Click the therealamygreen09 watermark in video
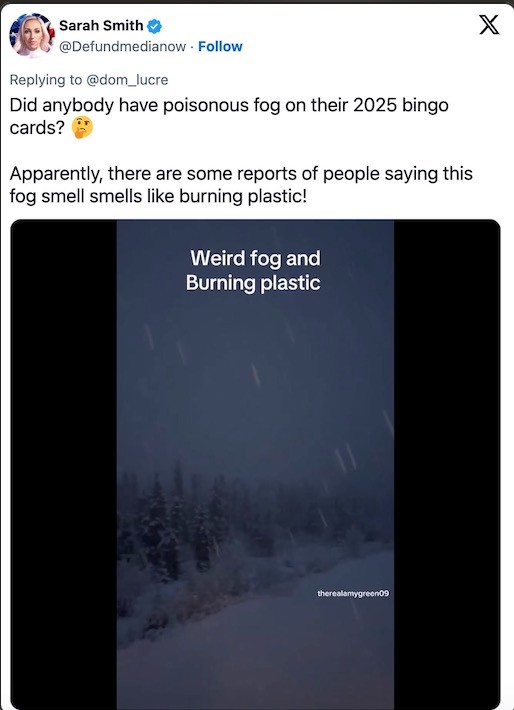Viewport: 514px width, 710px height. click(x=353, y=593)
